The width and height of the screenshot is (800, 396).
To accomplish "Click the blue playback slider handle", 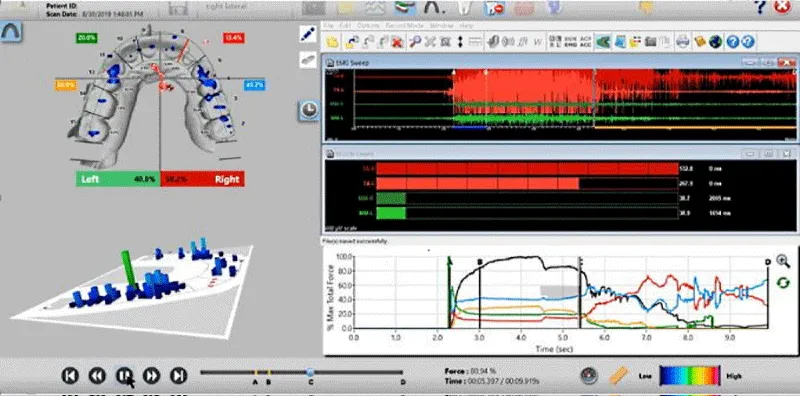I will click(x=310, y=373).
